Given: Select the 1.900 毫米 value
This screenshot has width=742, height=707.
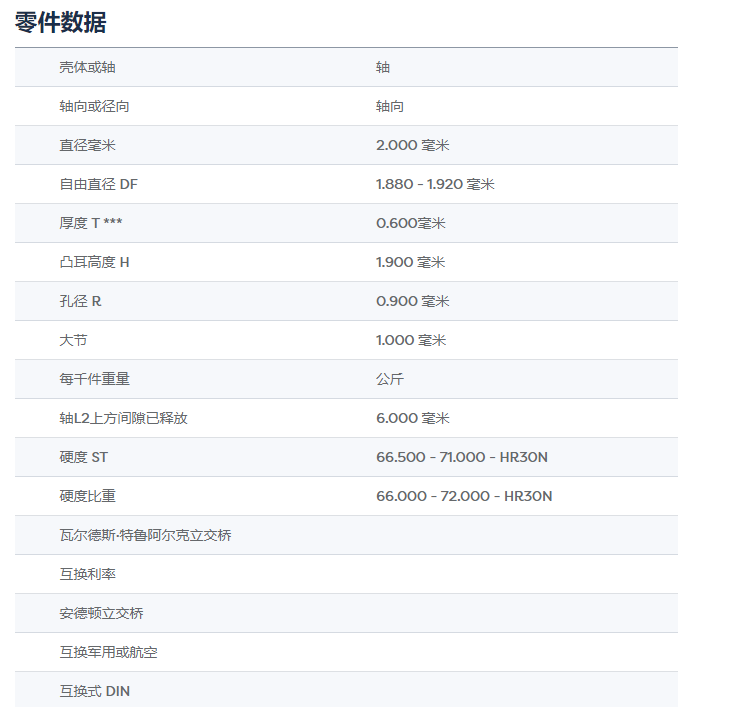Looking at the screenshot, I should point(410,262).
